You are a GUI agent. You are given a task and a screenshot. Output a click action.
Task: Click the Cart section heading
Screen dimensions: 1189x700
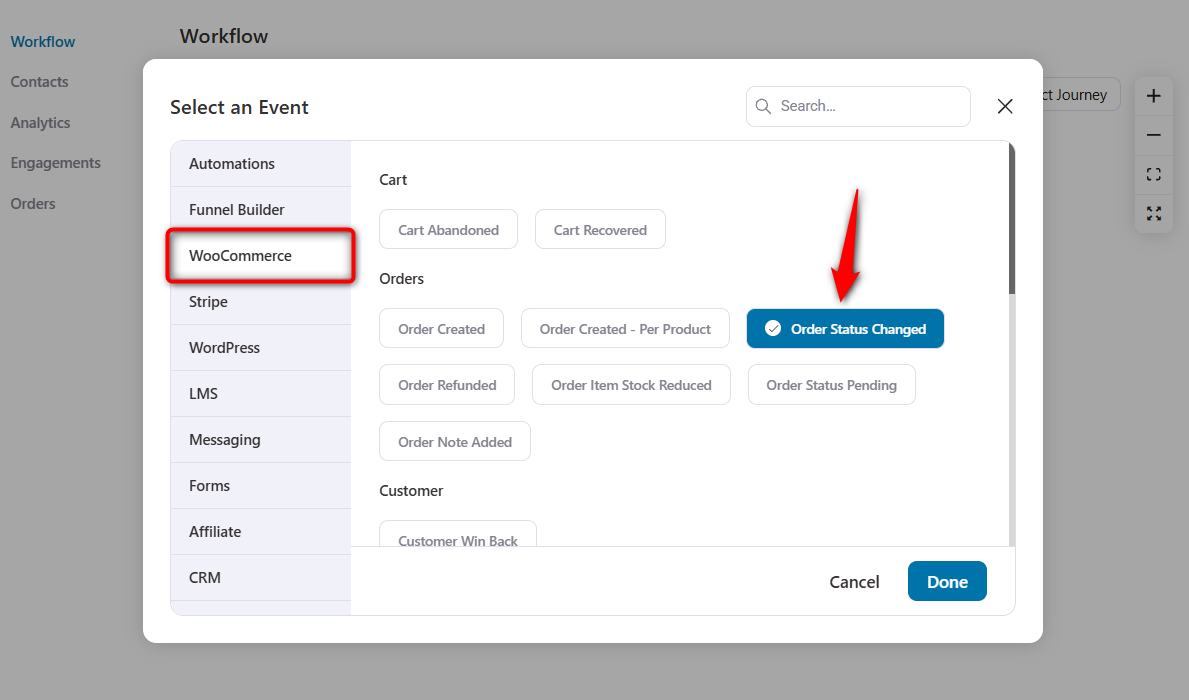point(393,180)
